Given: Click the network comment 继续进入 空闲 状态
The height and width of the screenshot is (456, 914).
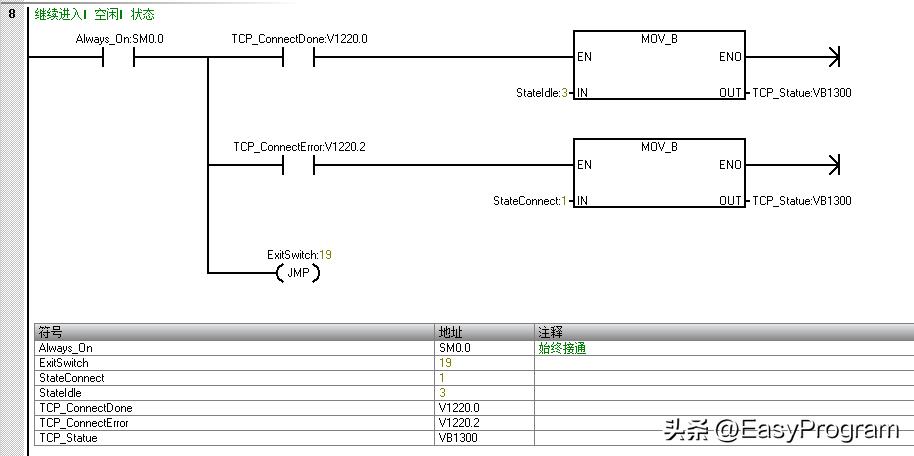Looking at the screenshot, I should [94, 15].
